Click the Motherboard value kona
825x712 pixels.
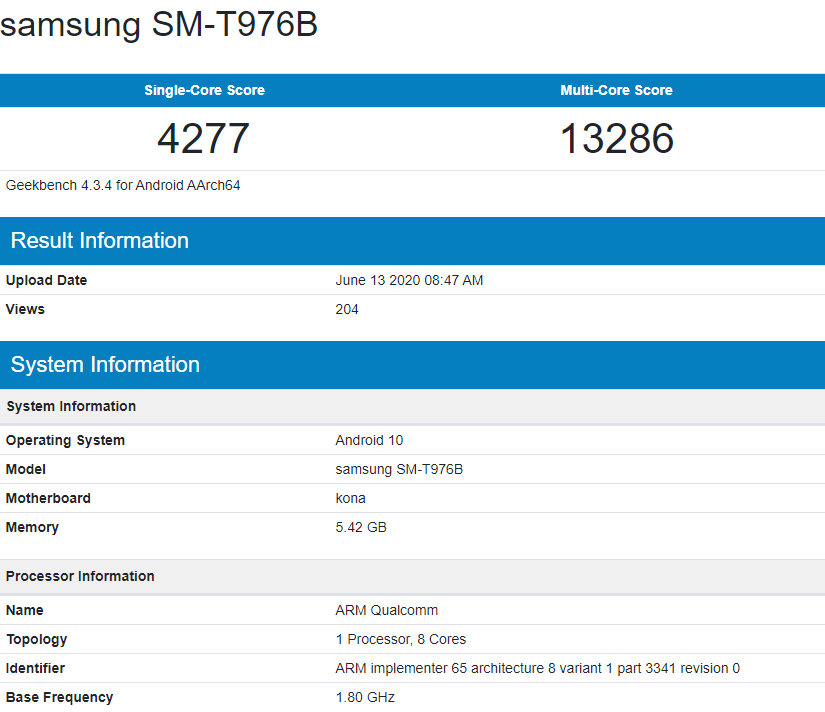(350, 498)
